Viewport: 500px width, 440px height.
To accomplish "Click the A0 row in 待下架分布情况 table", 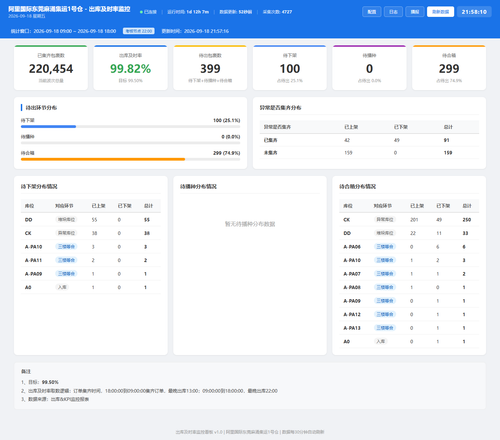I will coord(91,287).
